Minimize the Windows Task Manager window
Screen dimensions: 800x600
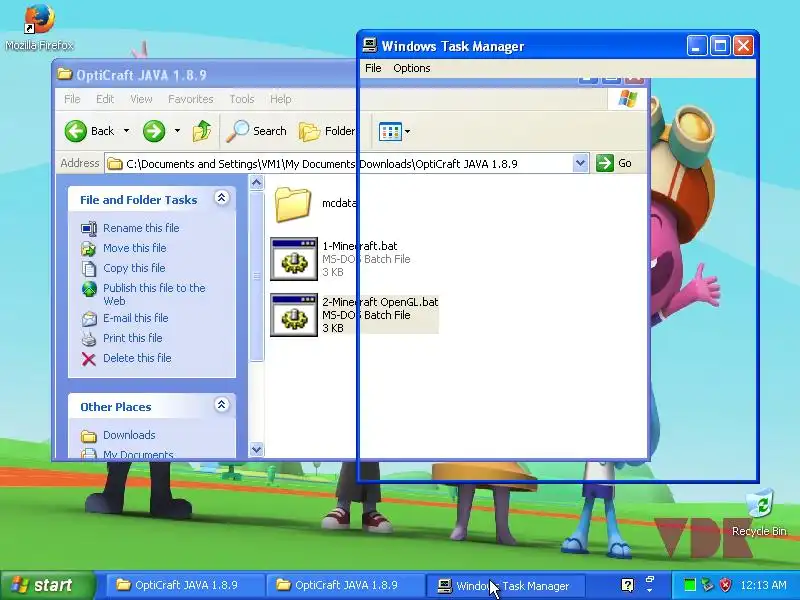pyautogui.click(x=697, y=46)
